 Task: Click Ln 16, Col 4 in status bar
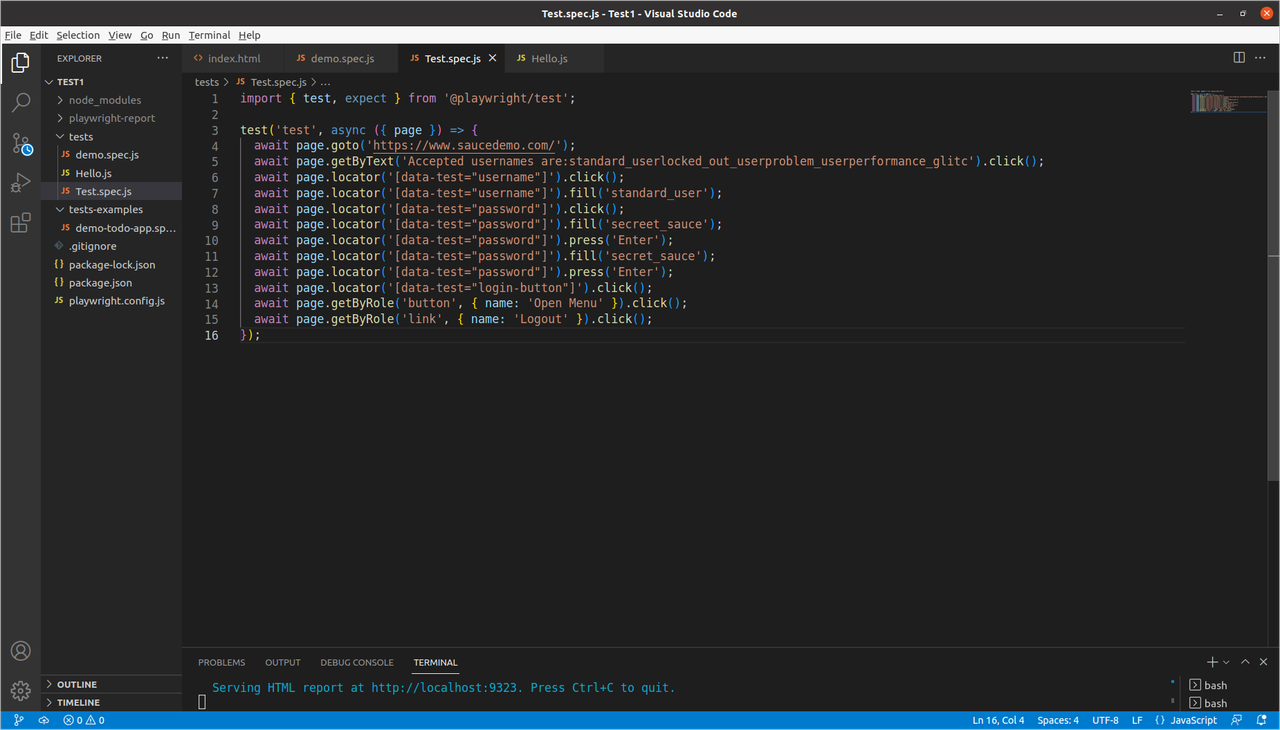click(x=998, y=720)
